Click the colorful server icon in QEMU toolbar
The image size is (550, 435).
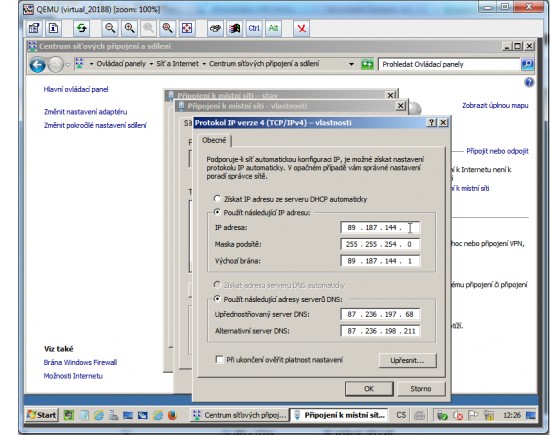234,28
